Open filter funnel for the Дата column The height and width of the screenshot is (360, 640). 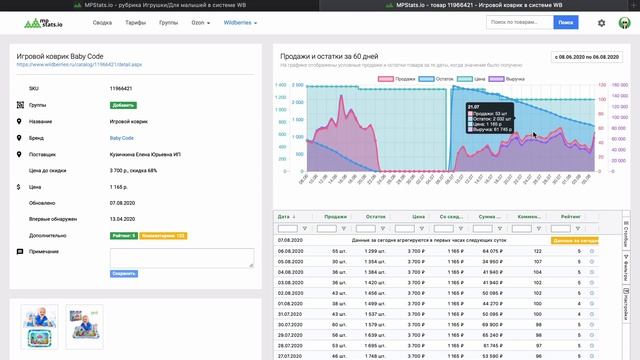coord(304,229)
